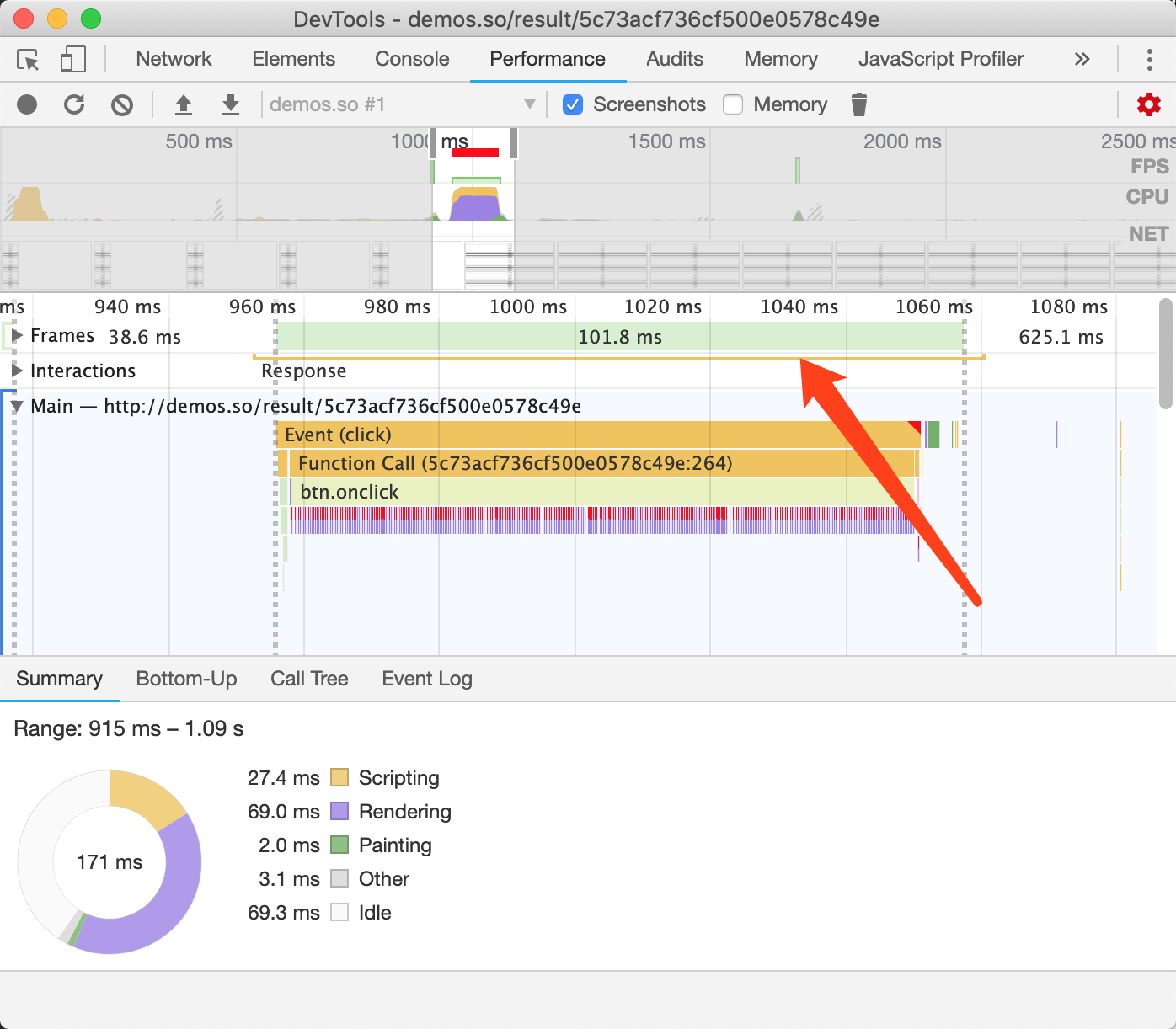This screenshot has width=1176, height=1029.
Task: Click the clear recording icon
Action: click(122, 104)
